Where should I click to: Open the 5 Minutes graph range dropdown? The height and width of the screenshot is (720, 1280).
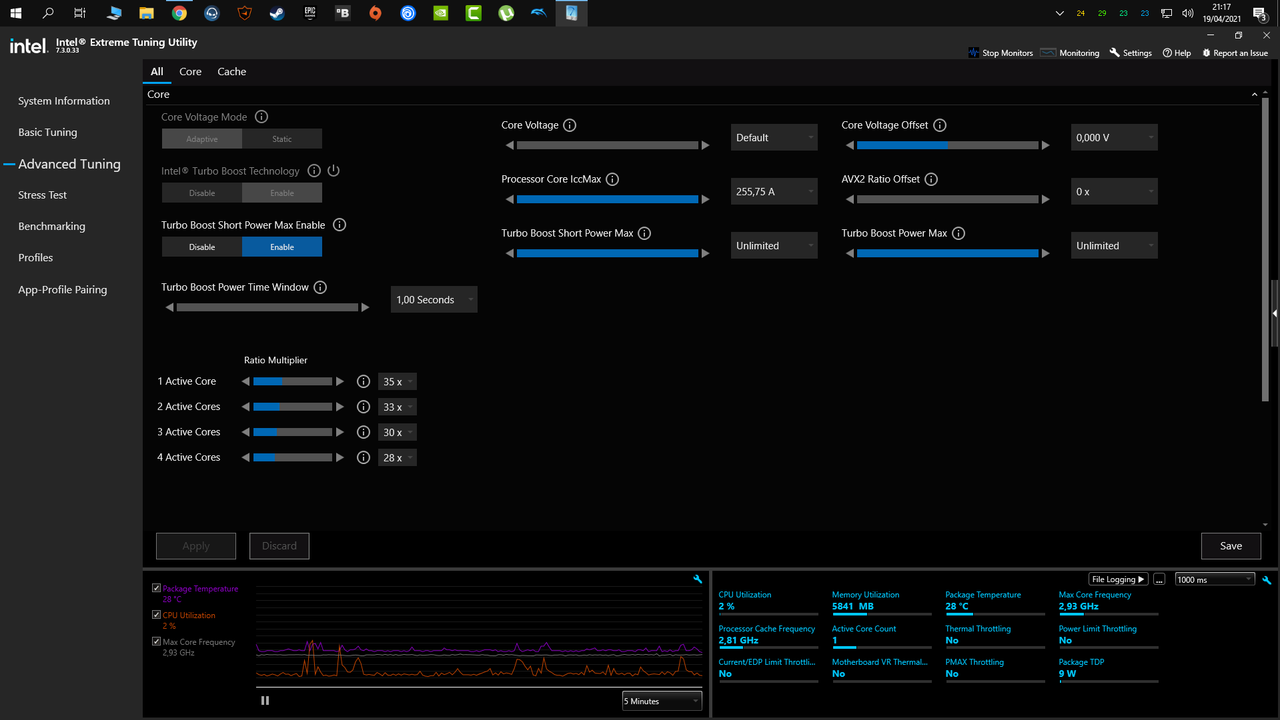coord(662,701)
